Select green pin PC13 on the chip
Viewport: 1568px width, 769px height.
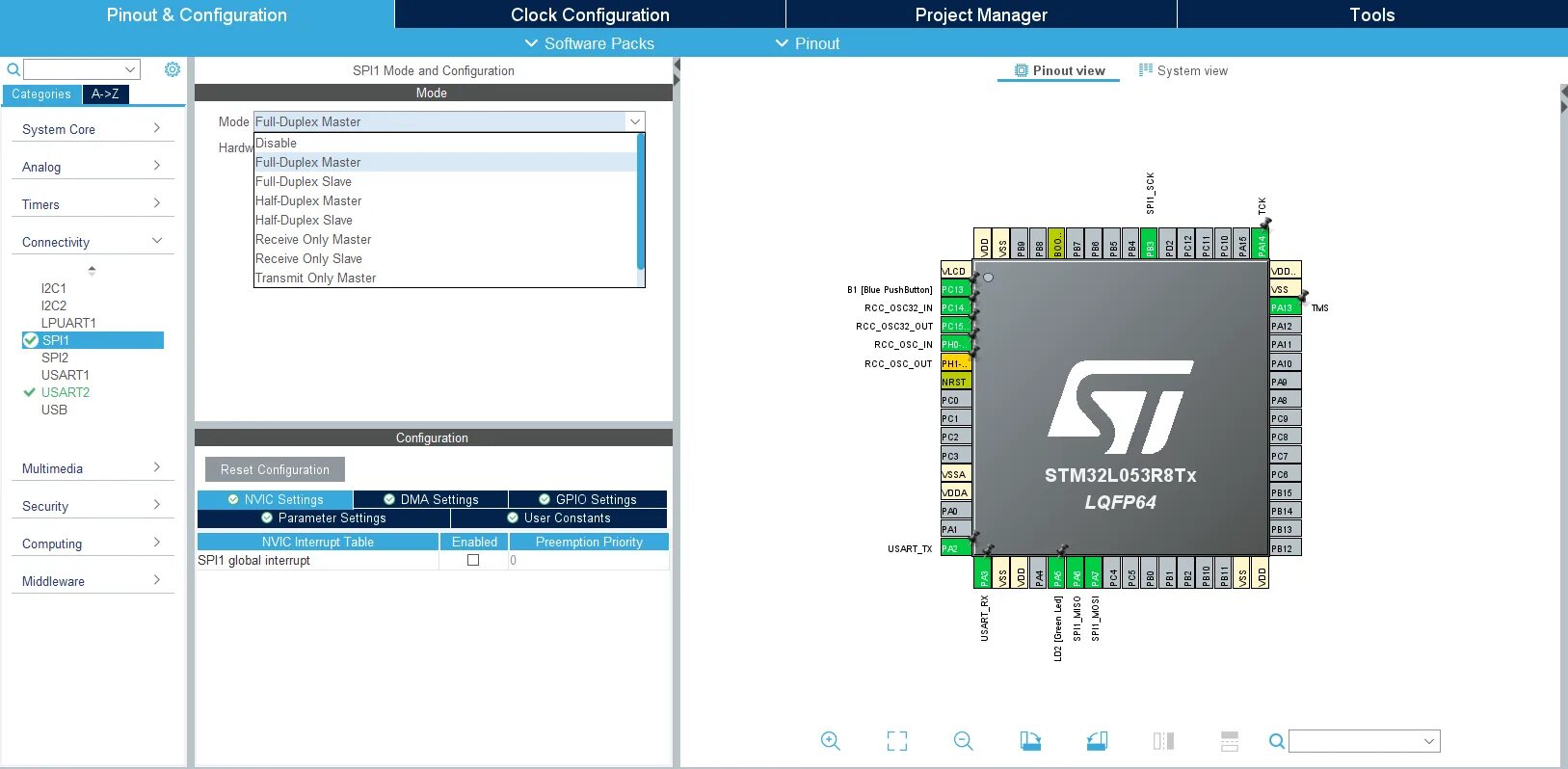[x=955, y=289]
